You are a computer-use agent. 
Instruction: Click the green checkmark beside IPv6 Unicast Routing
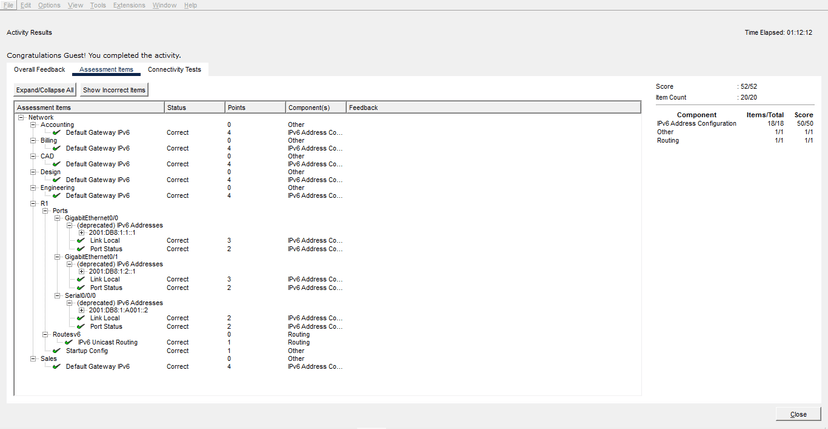point(70,342)
